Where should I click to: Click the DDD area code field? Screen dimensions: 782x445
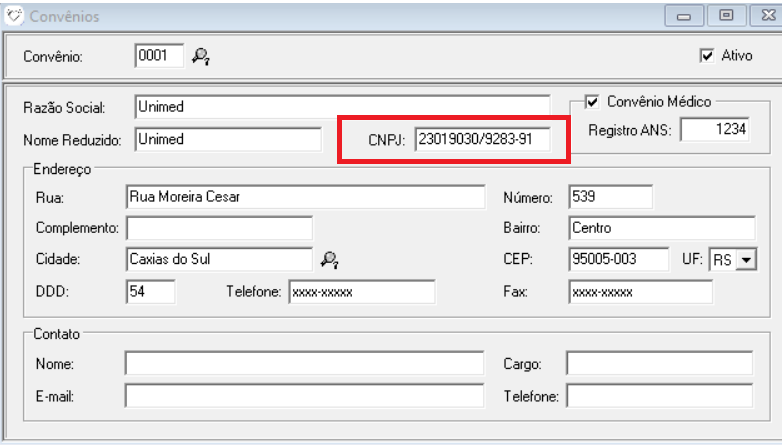(x=150, y=291)
